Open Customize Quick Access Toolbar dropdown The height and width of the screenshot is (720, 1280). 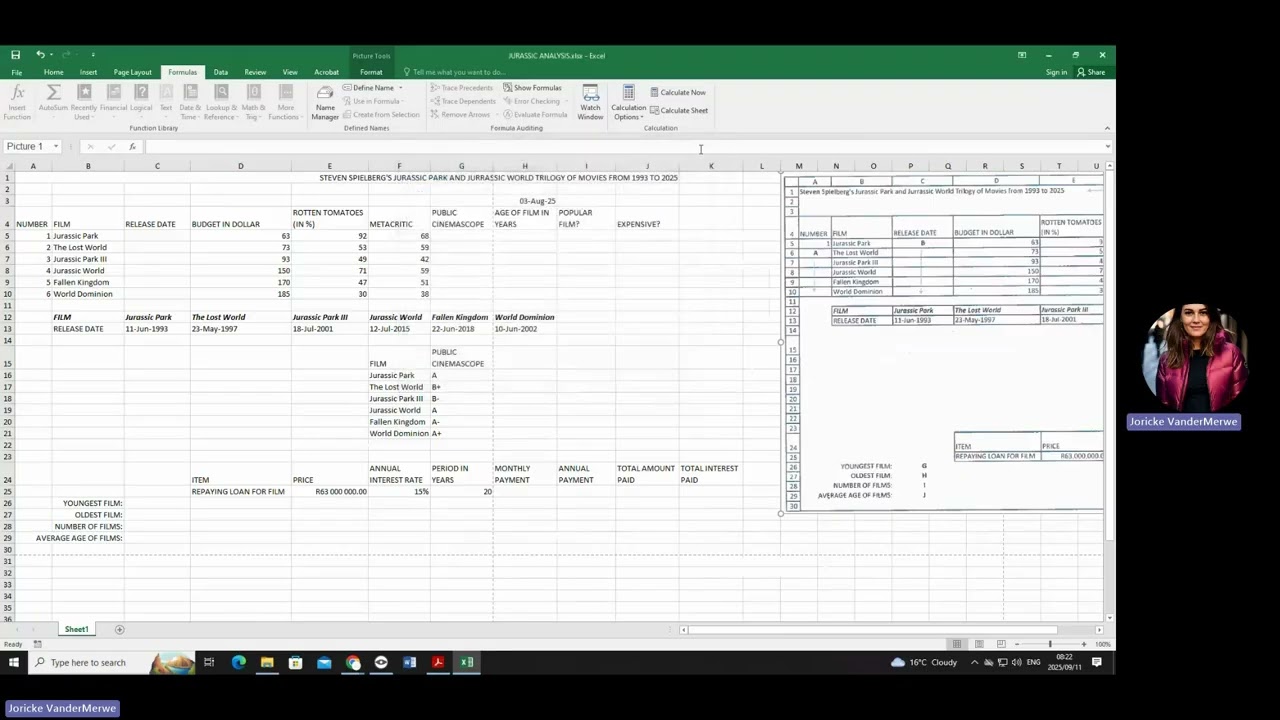(x=93, y=55)
